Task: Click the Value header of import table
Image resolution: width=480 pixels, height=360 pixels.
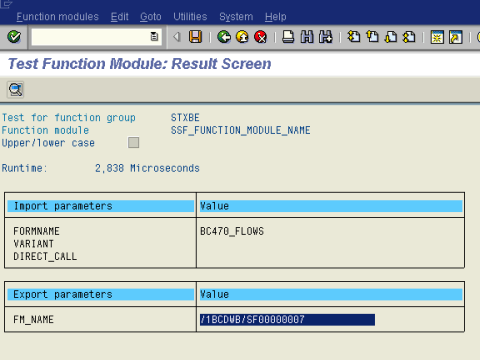Action: 331,206
